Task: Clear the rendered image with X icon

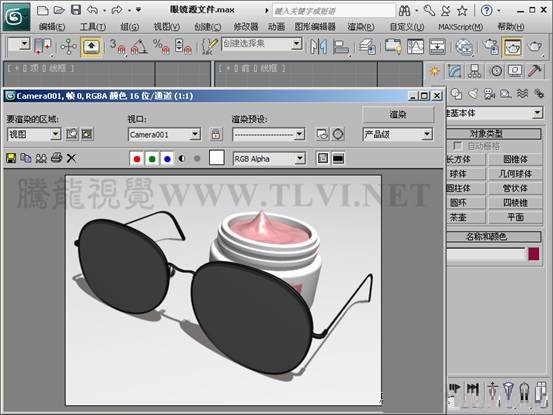Action: click(71, 158)
